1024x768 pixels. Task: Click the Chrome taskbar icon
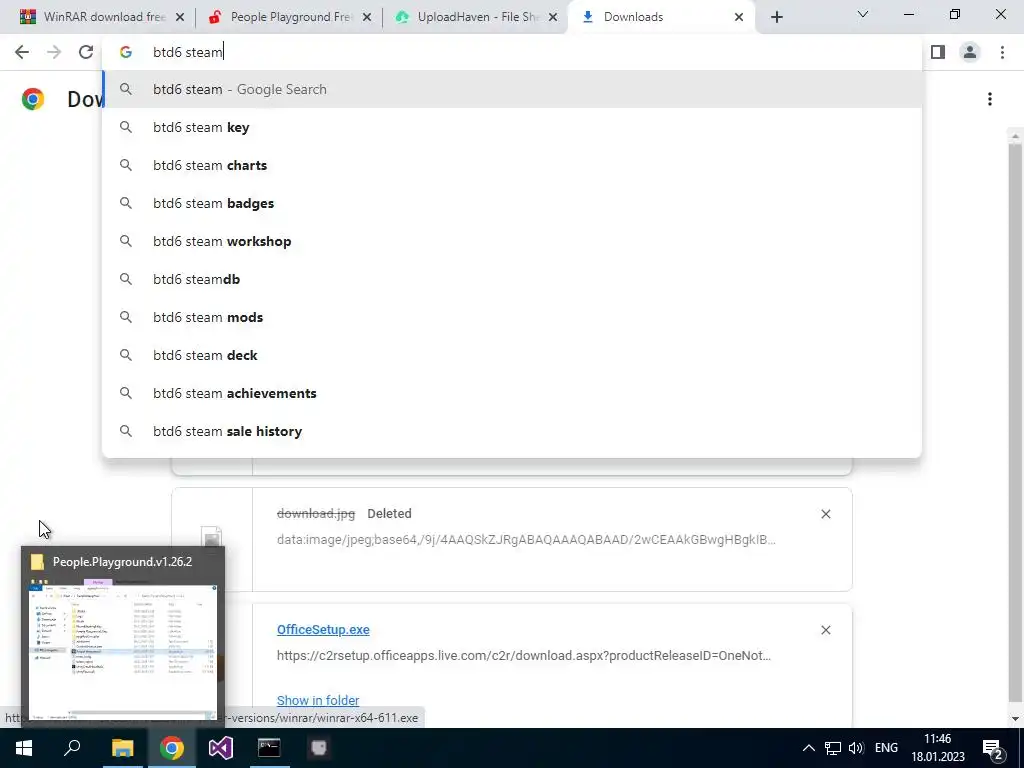(x=171, y=748)
